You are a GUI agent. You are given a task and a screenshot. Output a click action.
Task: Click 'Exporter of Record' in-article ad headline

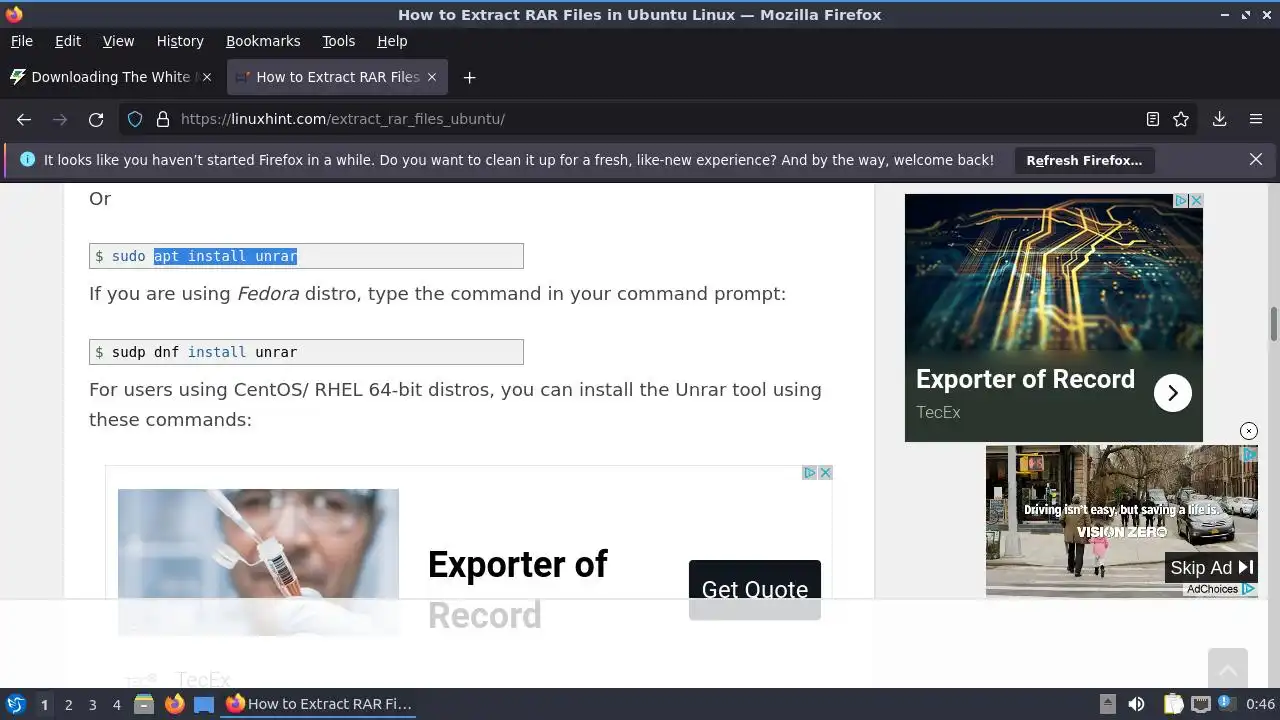coord(518,590)
